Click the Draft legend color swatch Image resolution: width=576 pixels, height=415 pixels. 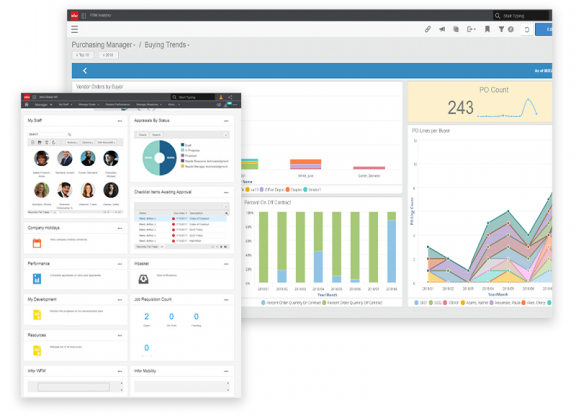(x=183, y=145)
